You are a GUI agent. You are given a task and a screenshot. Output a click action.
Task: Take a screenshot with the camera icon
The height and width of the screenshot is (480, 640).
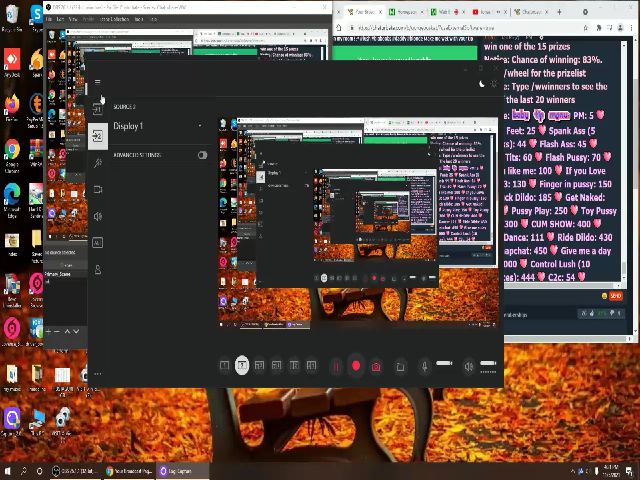tap(376, 367)
